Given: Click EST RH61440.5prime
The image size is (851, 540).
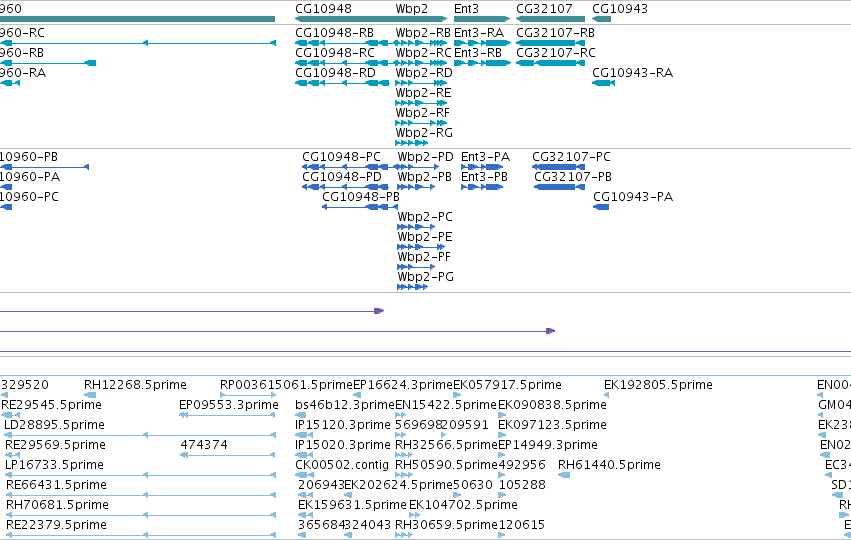Looking at the screenshot, I should pos(609,465).
